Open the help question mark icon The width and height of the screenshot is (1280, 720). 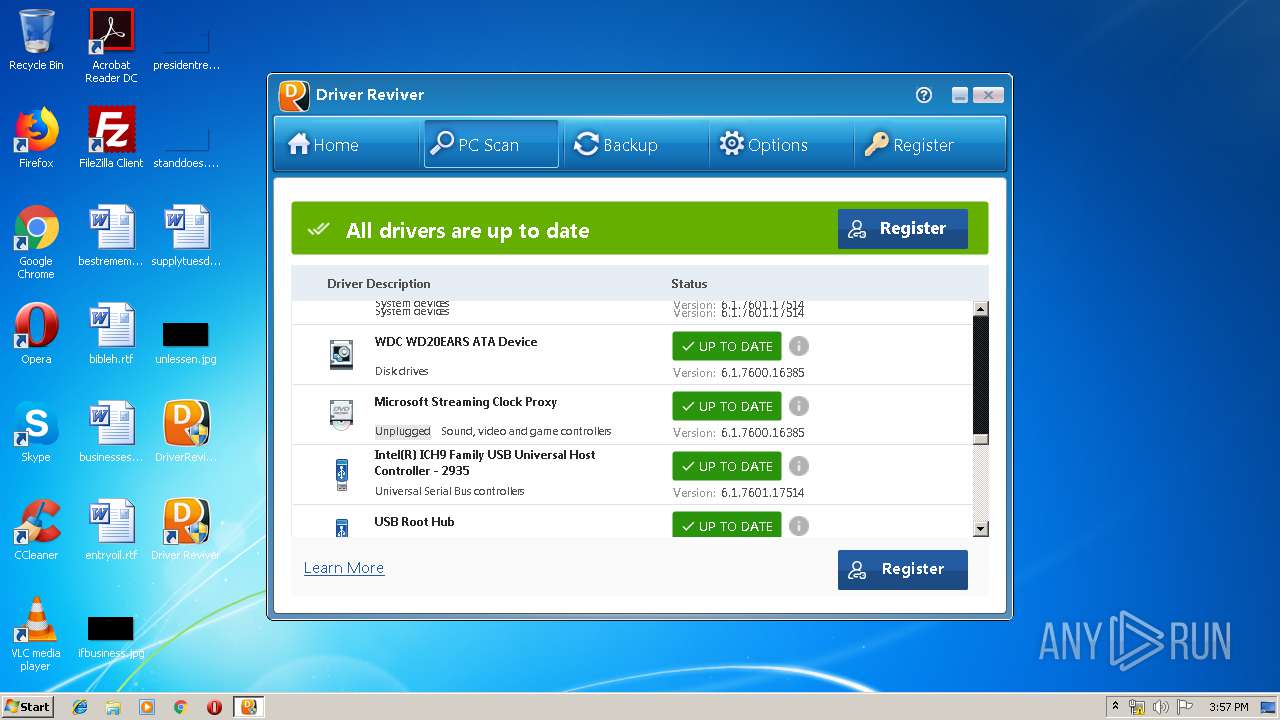924,95
